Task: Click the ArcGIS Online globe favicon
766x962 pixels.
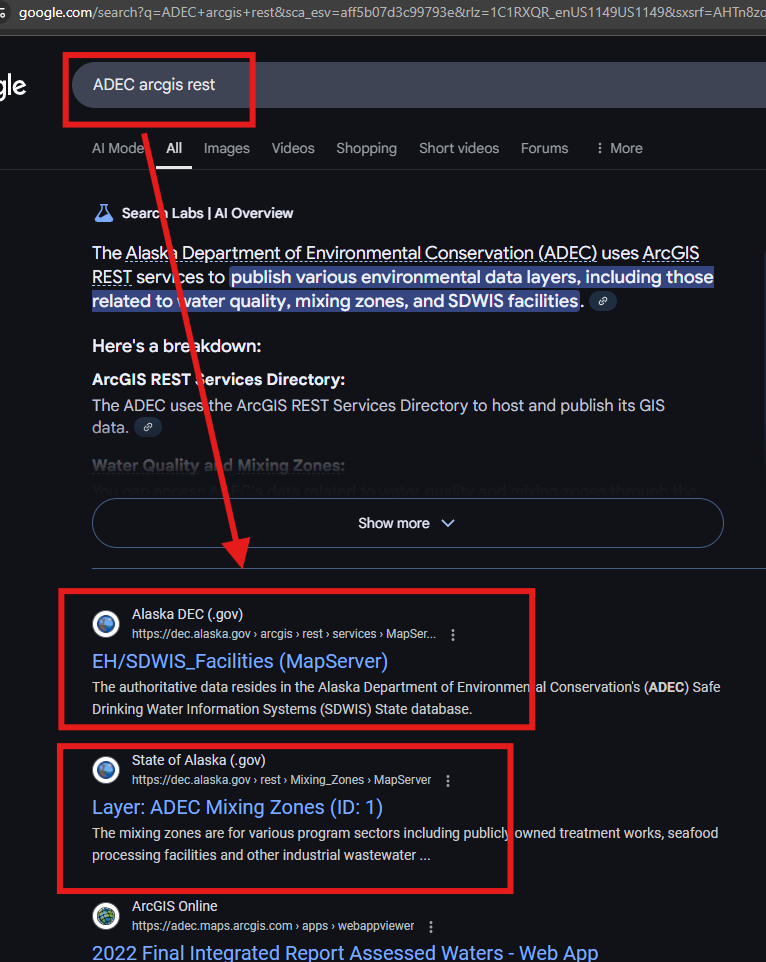Action: (x=106, y=916)
